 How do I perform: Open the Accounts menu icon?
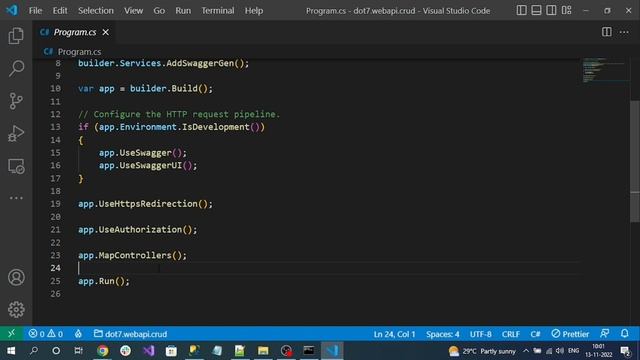click(x=16, y=278)
